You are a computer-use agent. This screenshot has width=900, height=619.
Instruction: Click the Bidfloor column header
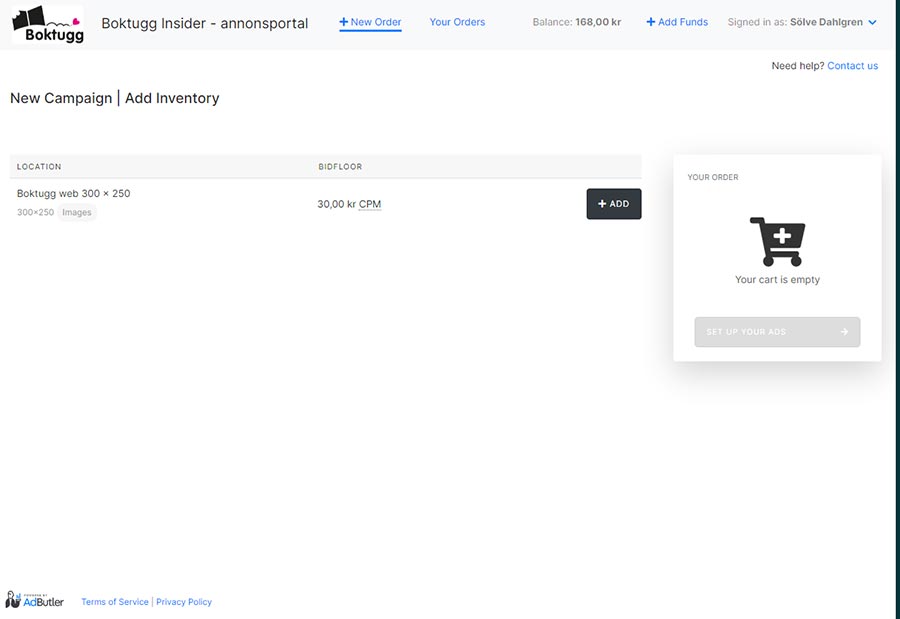tap(340, 167)
